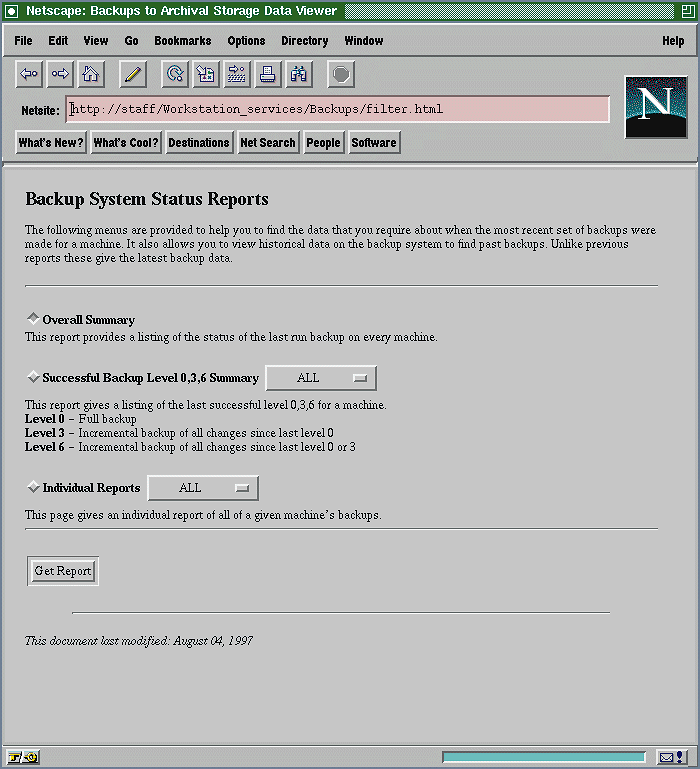Click the Net Search directory button
The image size is (700, 769).
(267, 143)
